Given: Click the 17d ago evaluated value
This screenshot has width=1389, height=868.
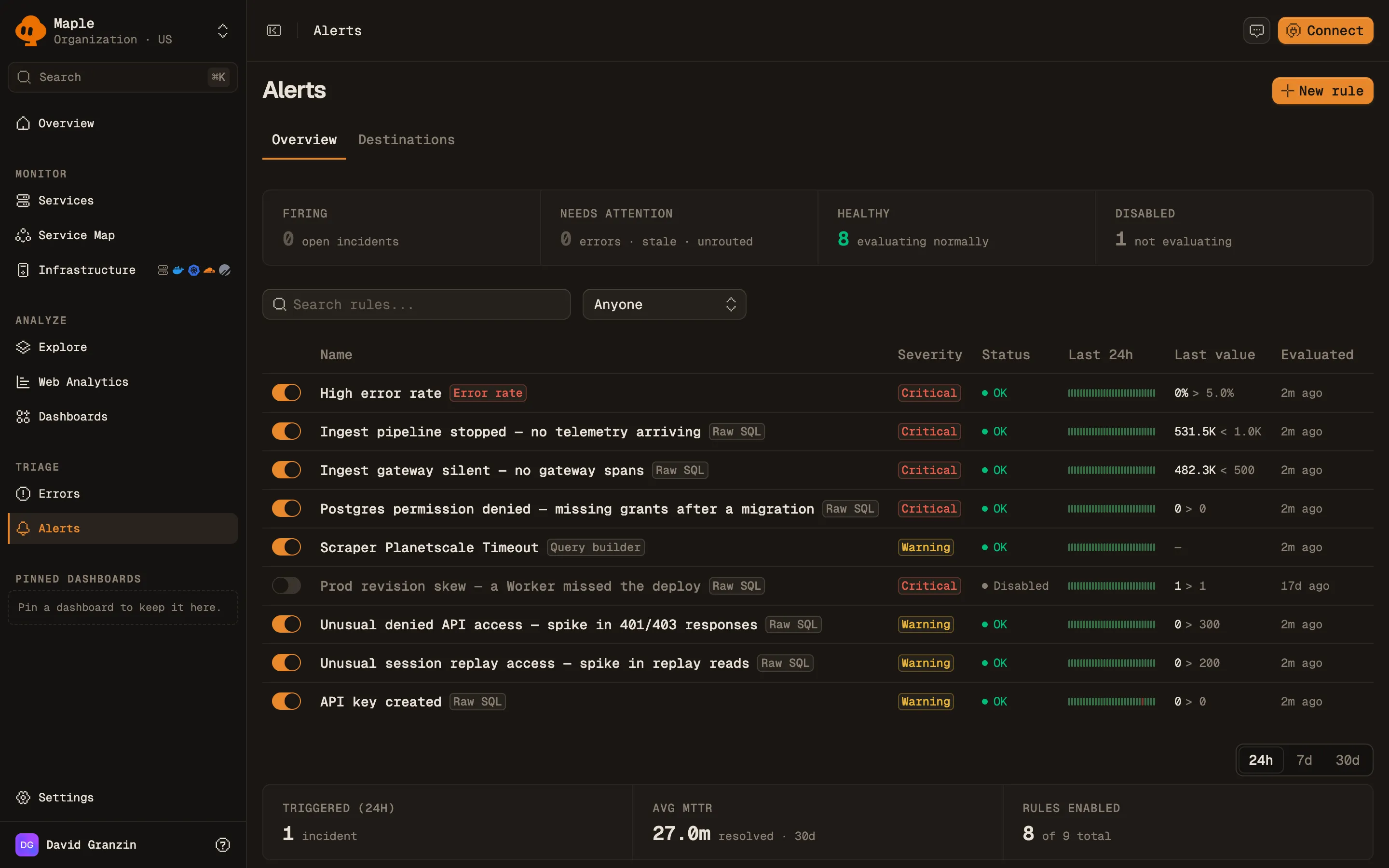Looking at the screenshot, I should click(x=1305, y=586).
